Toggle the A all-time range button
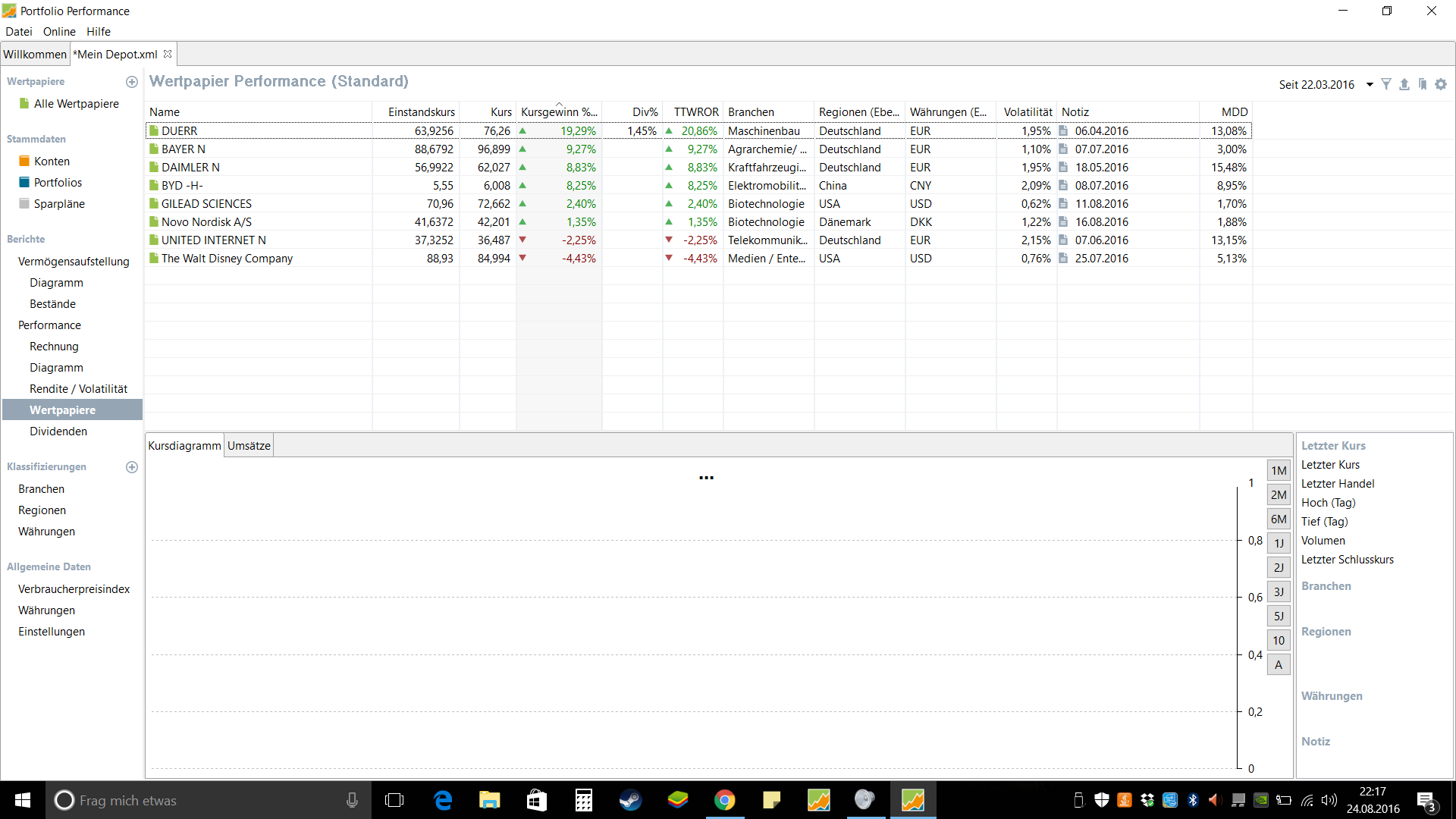 tap(1279, 665)
